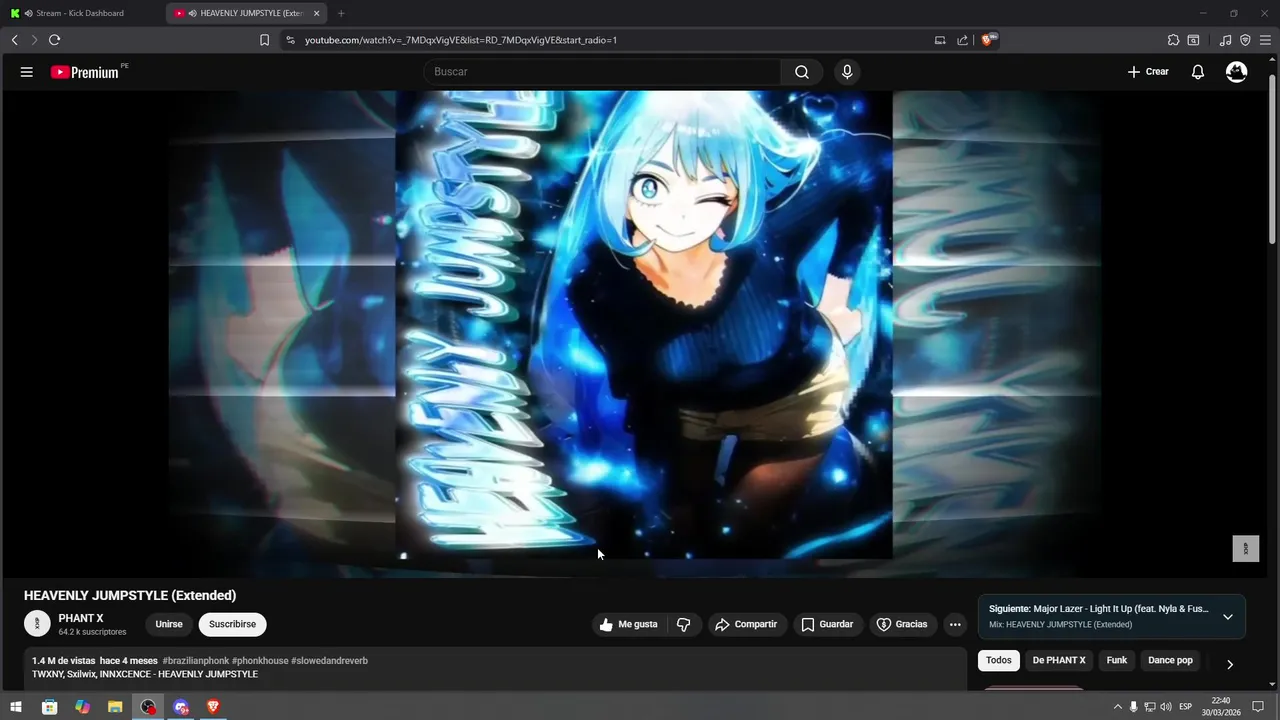Select the Todos filter chip
This screenshot has width=1280, height=720.
coord(999,660)
